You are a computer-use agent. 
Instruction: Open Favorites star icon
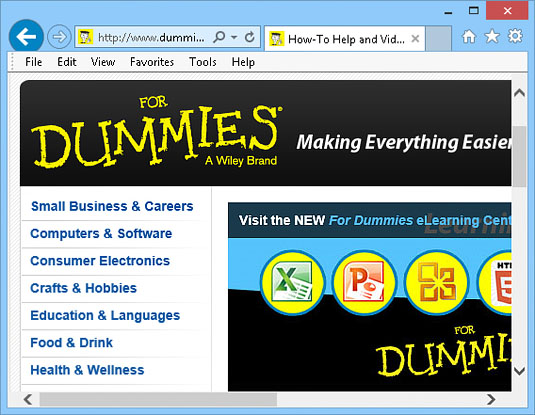pos(492,36)
